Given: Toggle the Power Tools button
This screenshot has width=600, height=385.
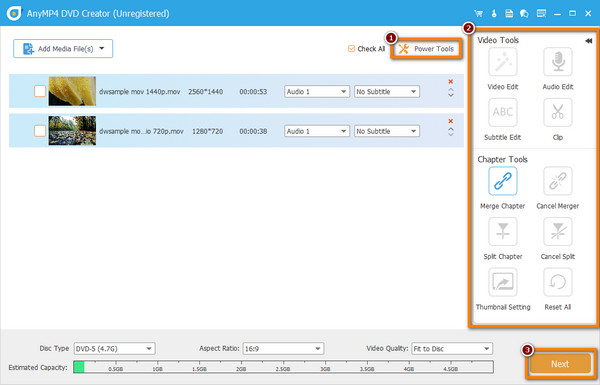Looking at the screenshot, I should coord(426,49).
